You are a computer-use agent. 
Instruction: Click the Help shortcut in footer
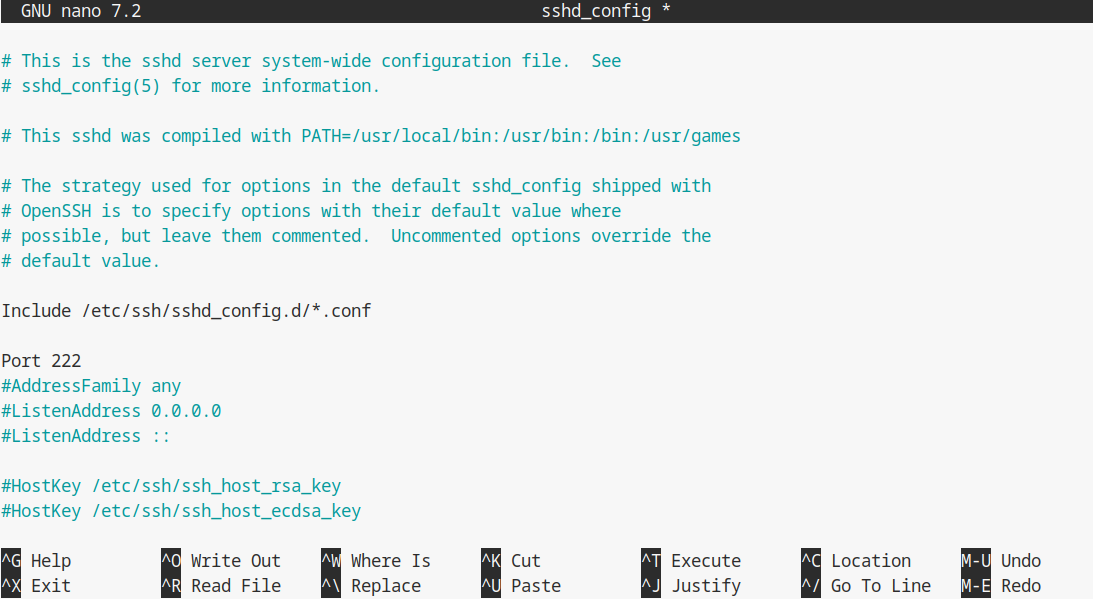[50, 561]
